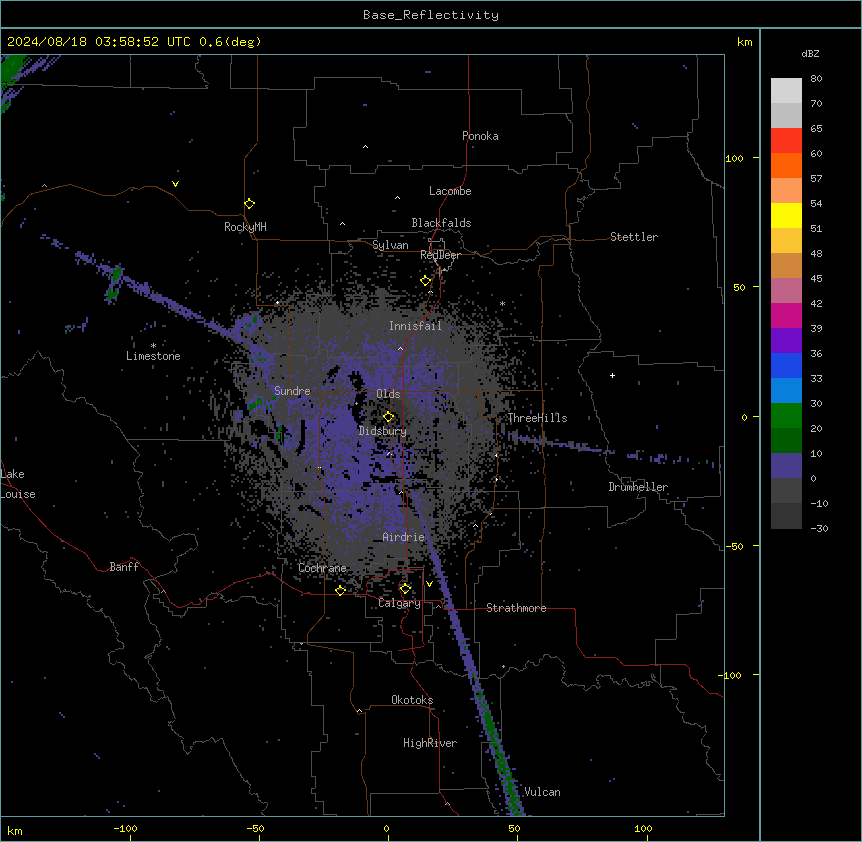Click the yellow station marker under Cochrane

click(340, 590)
